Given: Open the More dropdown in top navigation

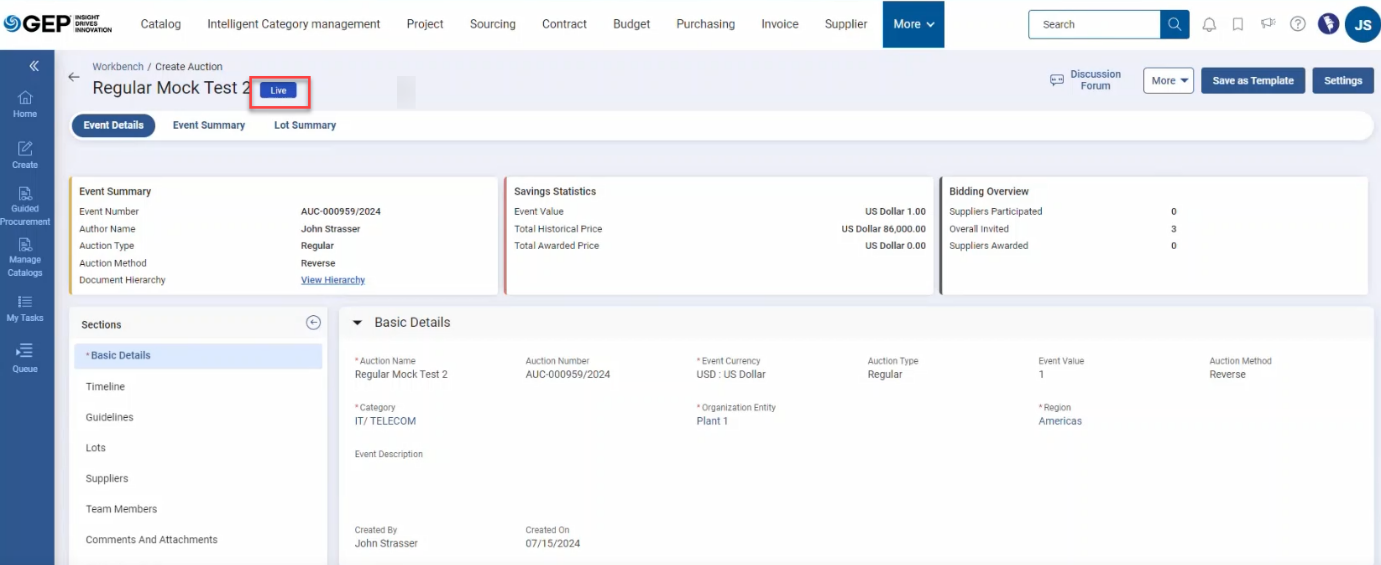Looking at the screenshot, I should point(913,24).
